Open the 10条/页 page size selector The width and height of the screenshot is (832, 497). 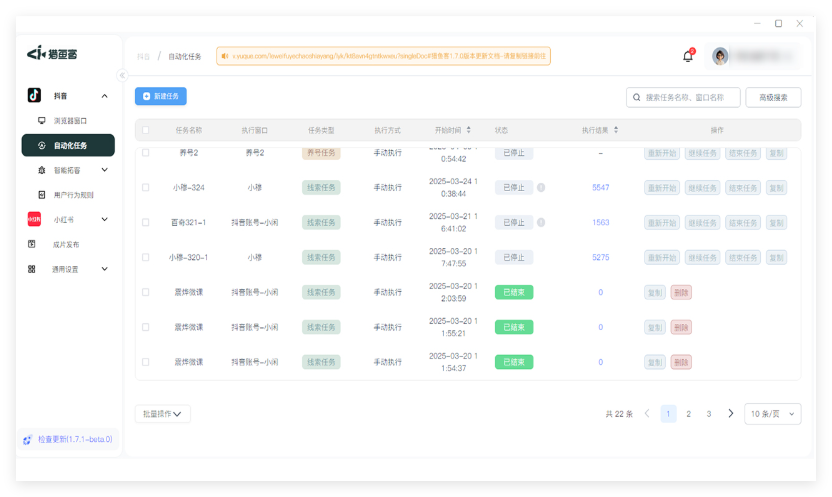pos(772,413)
